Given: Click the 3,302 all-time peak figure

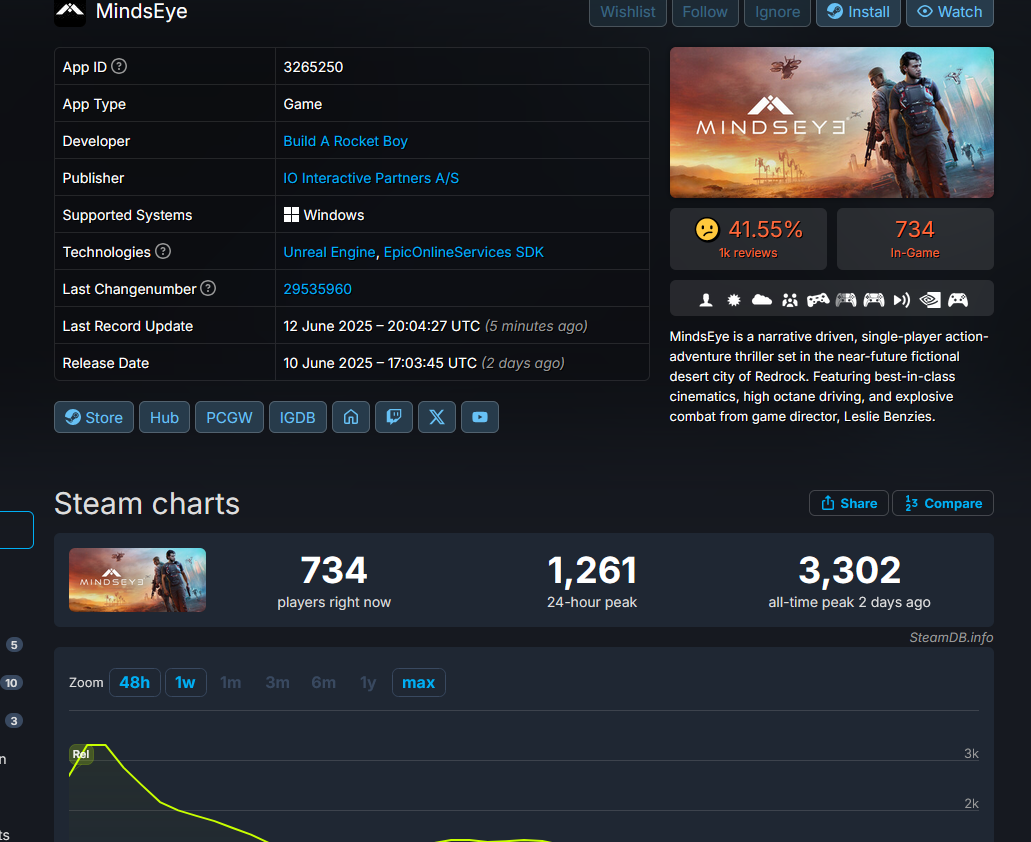Looking at the screenshot, I should tap(850, 570).
